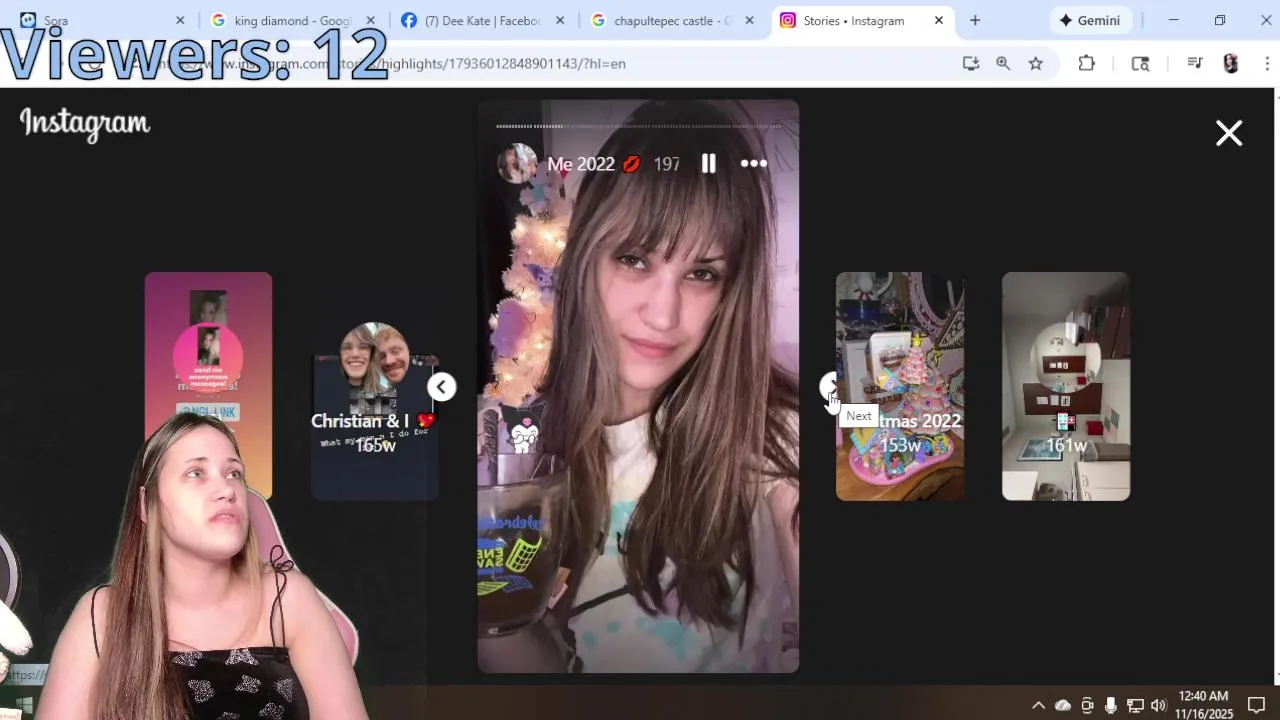The height and width of the screenshot is (720, 1280).
Task: Open the Gemini button
Action: [1089, 21]
